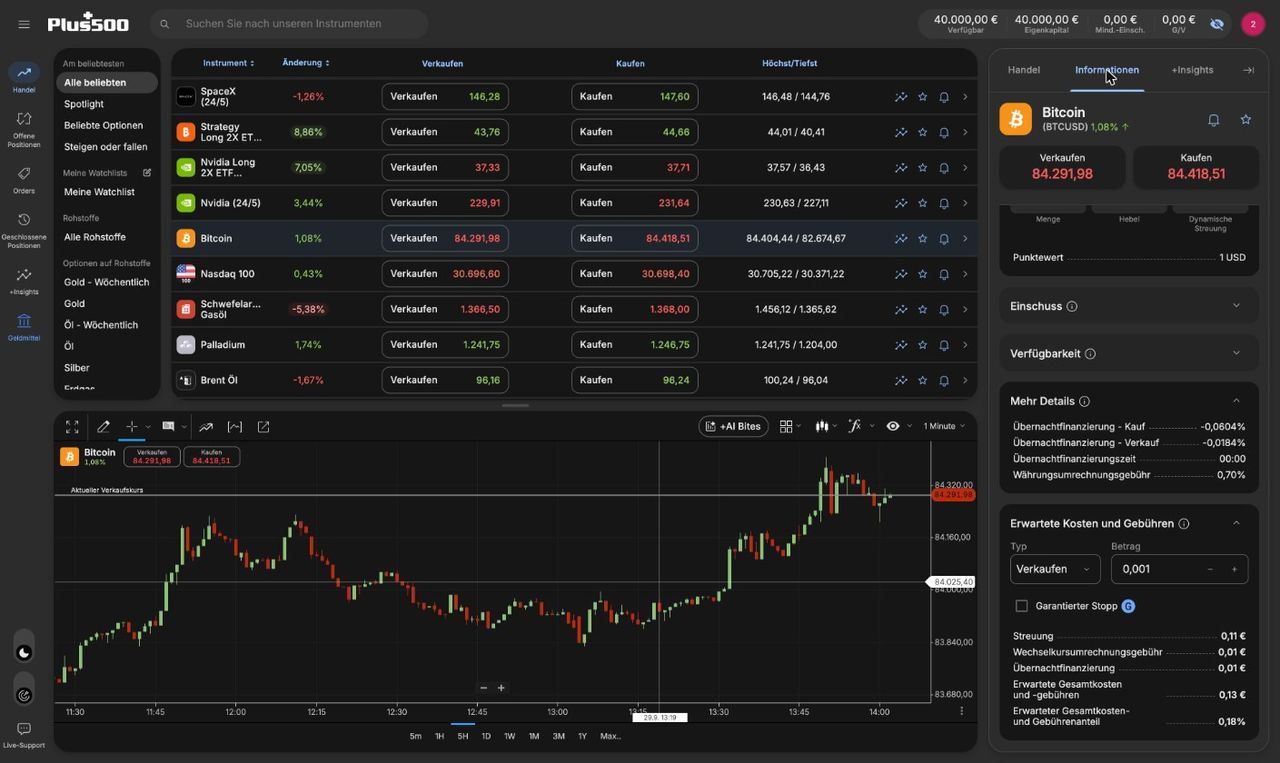Select the crosshair cursor tool
Image resolution: width=1280 pixels, height=763 pixels.
(131, 427)
